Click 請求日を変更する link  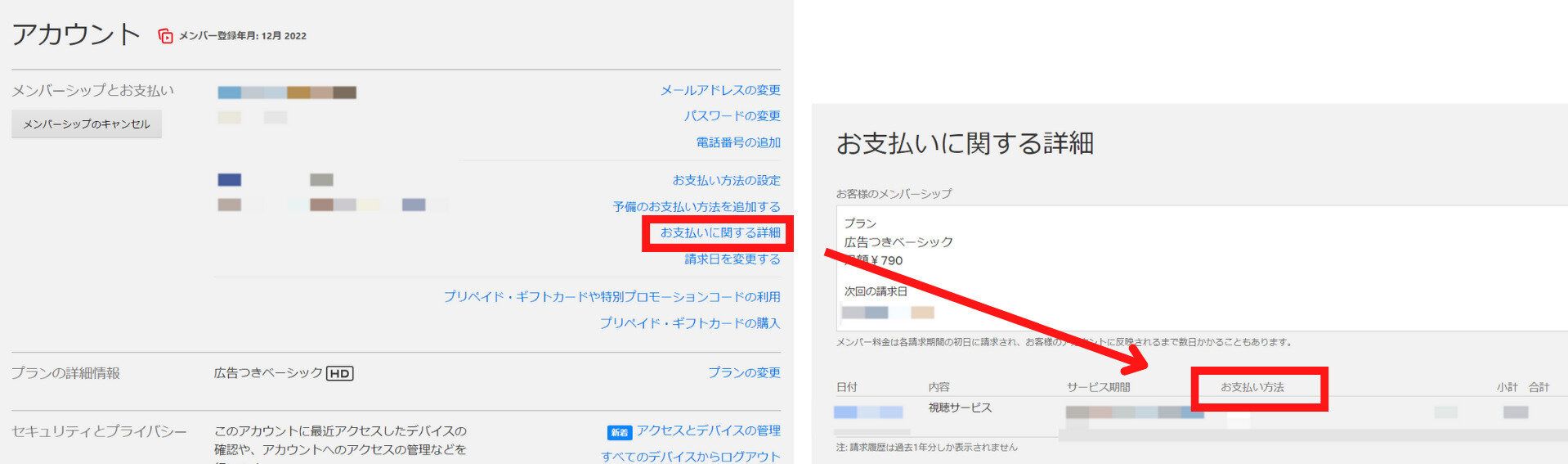(x=732, y=259)
